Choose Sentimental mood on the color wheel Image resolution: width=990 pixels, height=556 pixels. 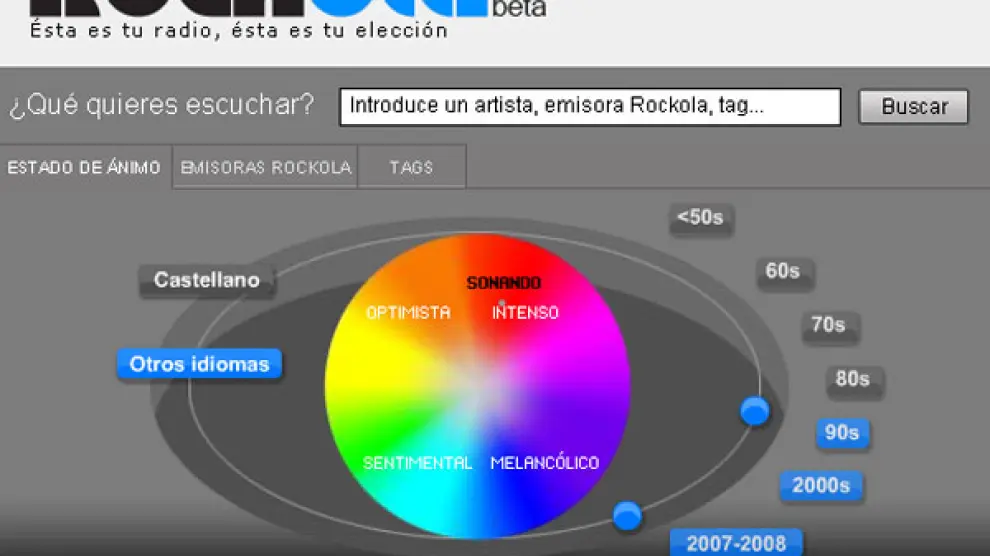pyautogui.click(x=417, y=463)
